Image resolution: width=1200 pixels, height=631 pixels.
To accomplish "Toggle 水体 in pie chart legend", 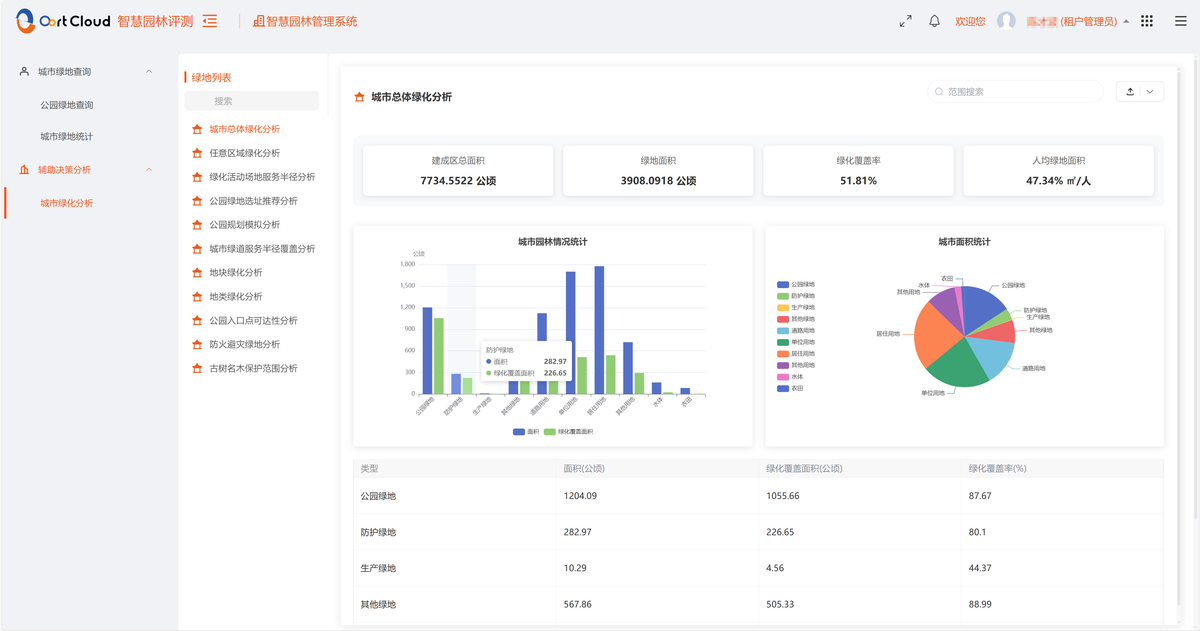I will [x=791, y=377].
